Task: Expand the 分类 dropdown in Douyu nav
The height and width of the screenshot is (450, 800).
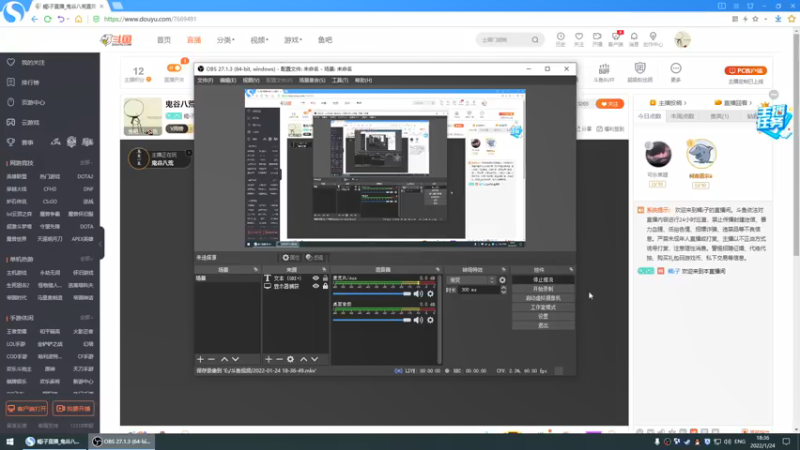Action: tap(226, 40)
